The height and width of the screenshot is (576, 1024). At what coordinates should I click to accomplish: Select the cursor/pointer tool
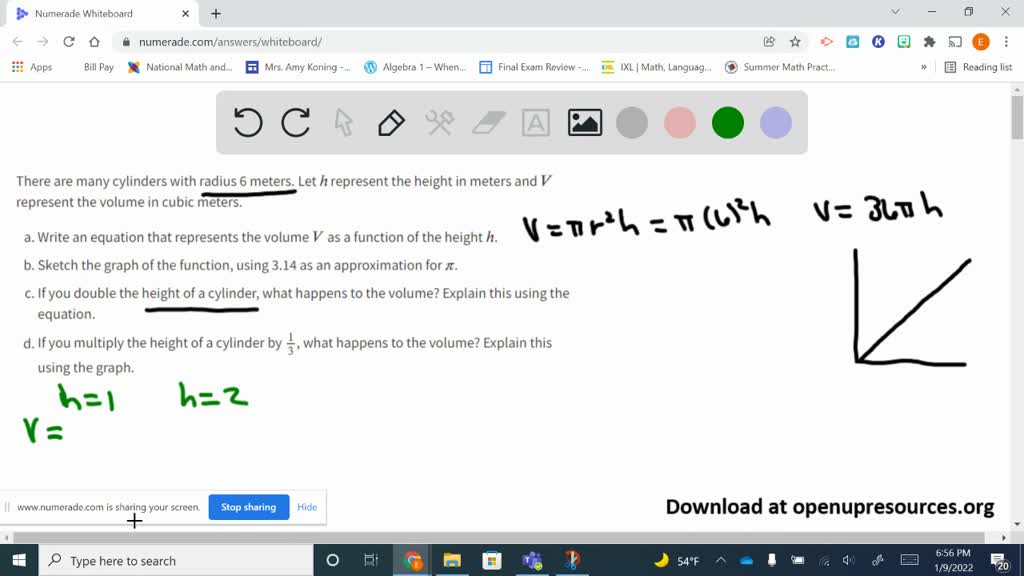pyautogui.click(x=342, y=122)
